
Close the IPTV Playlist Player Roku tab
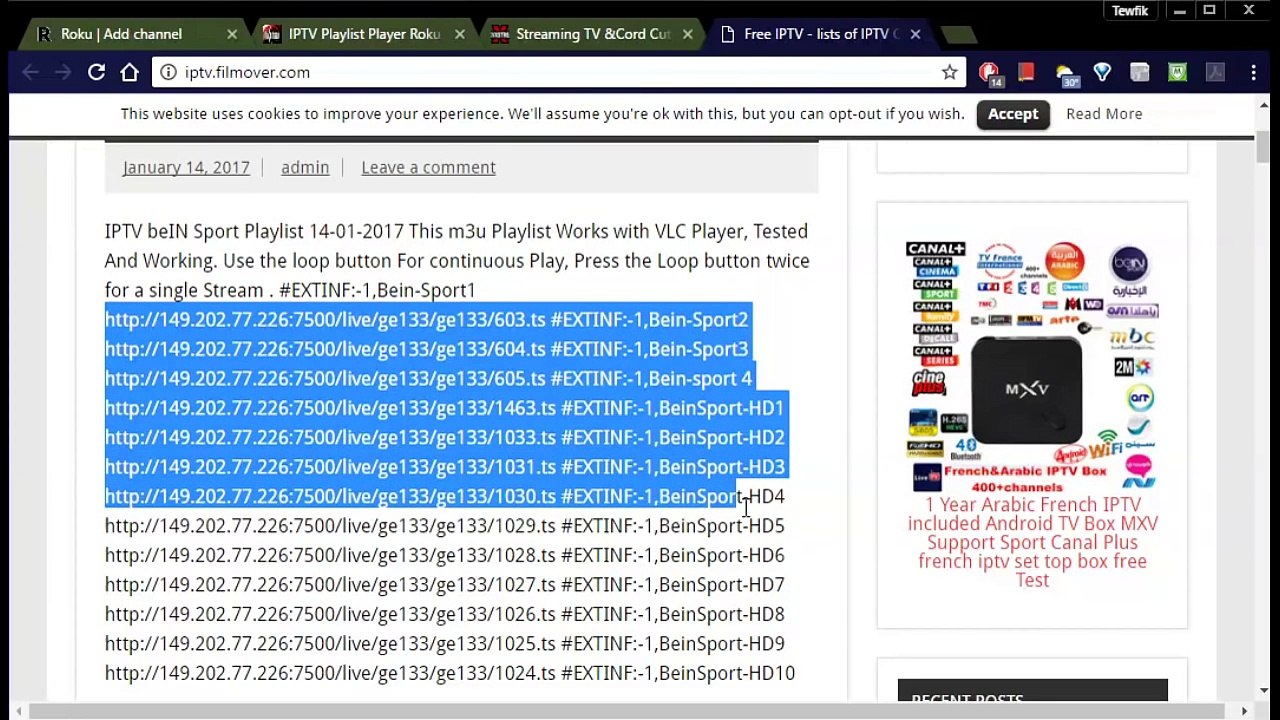tap(459, 34)
